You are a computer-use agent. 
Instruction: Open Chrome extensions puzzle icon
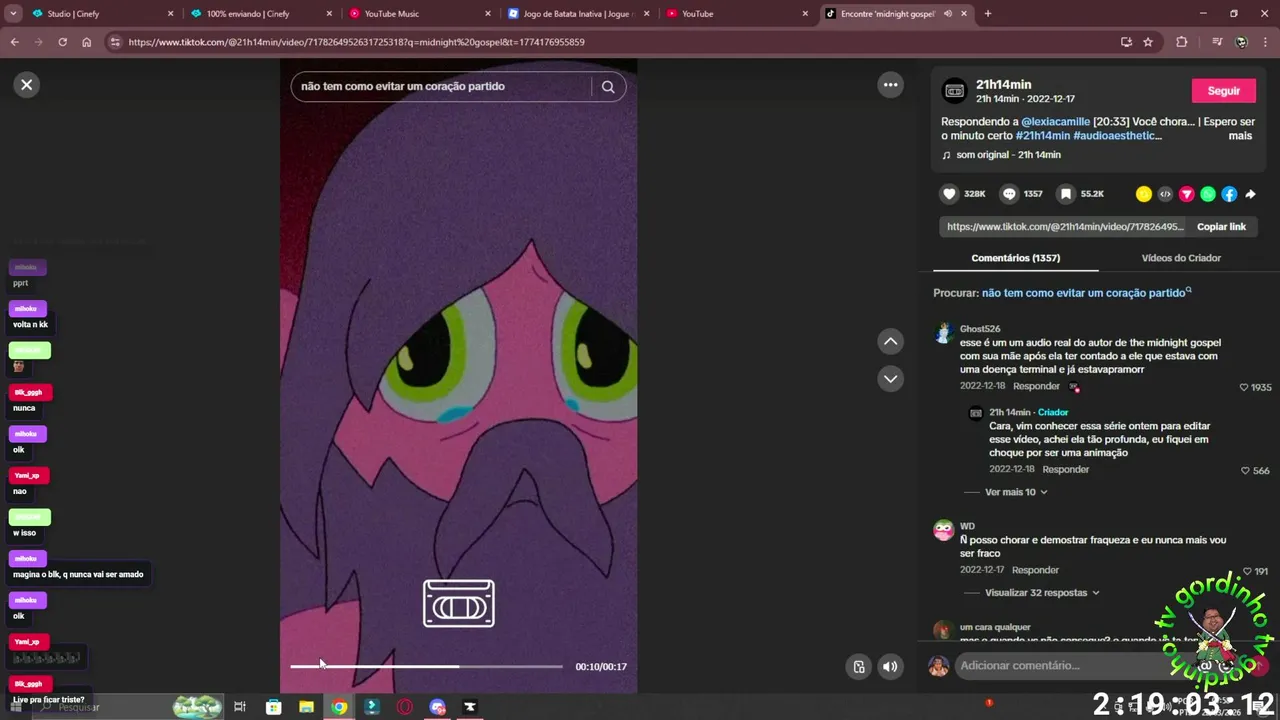[x=1182, y=42]
